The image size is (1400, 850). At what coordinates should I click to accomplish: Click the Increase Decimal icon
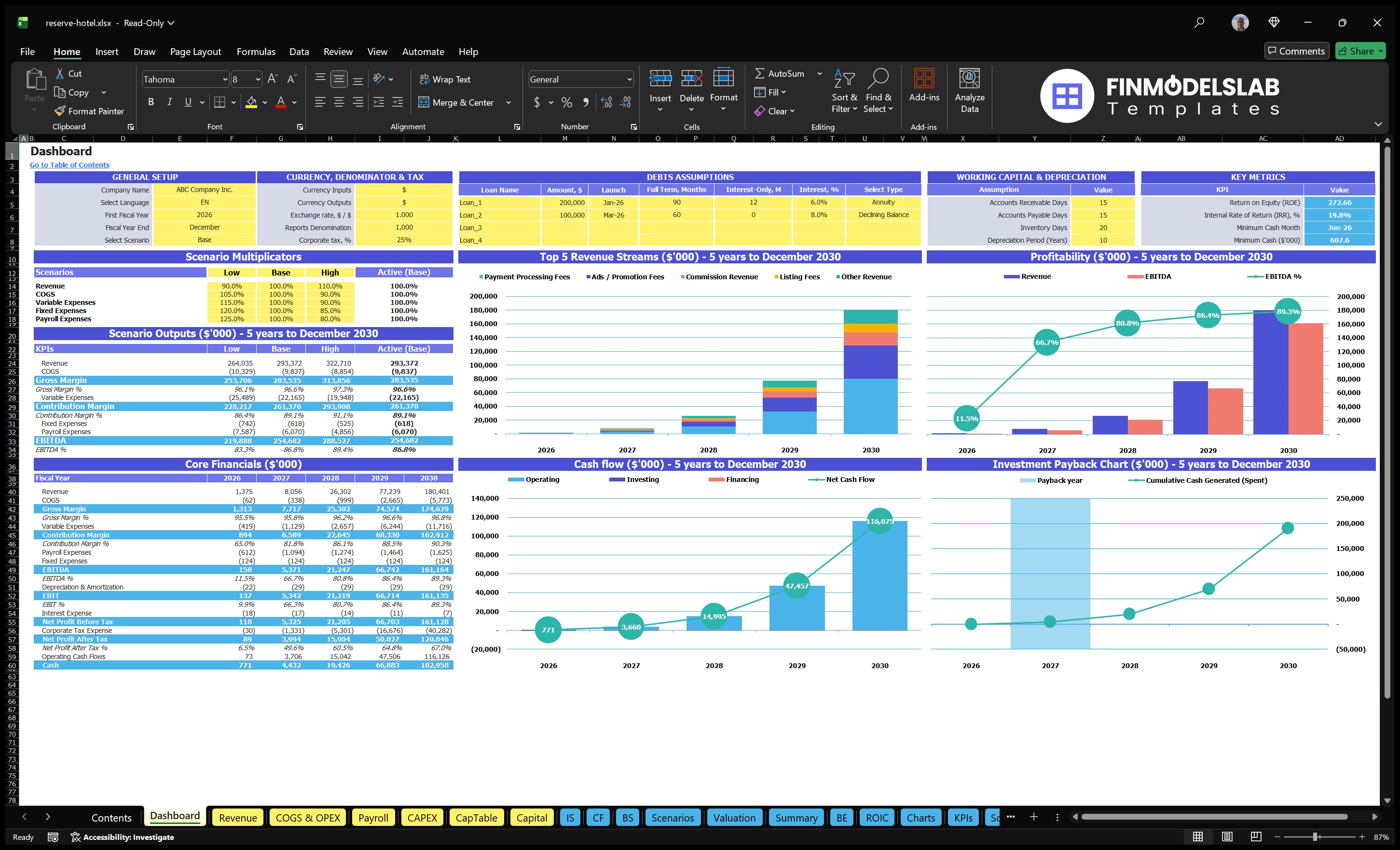pos(605,103)
